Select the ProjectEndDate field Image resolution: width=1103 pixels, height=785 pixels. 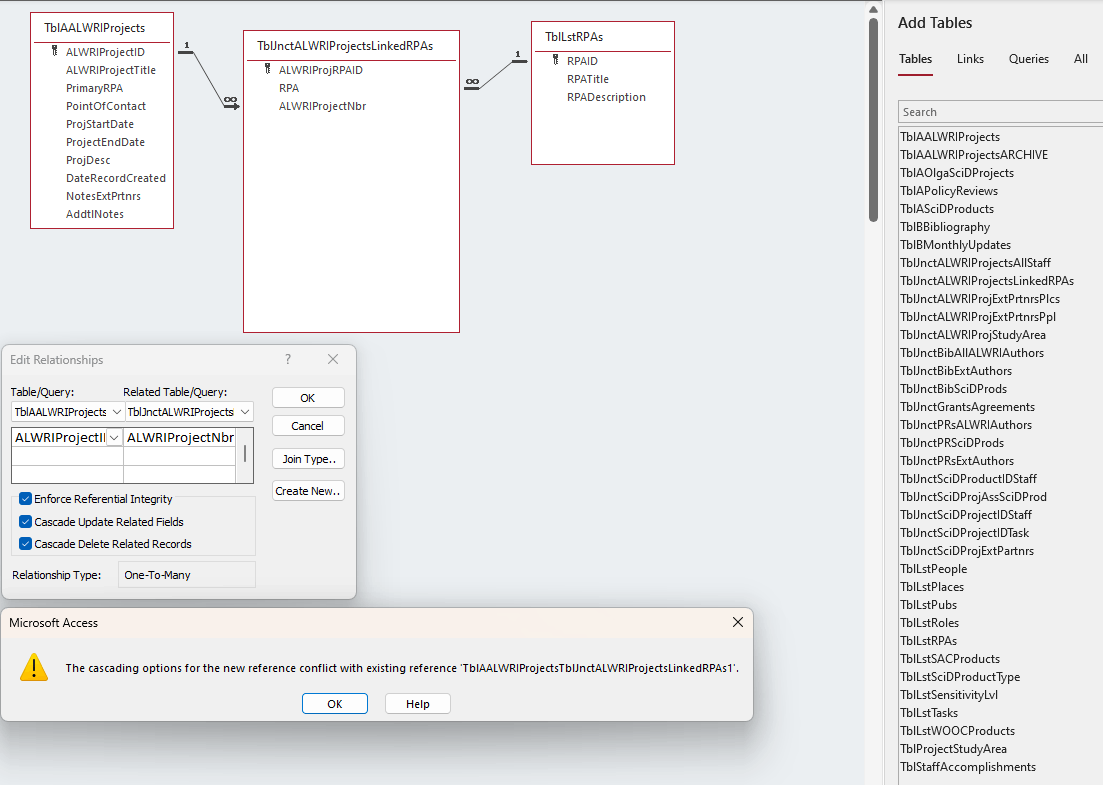pos(106,142)
